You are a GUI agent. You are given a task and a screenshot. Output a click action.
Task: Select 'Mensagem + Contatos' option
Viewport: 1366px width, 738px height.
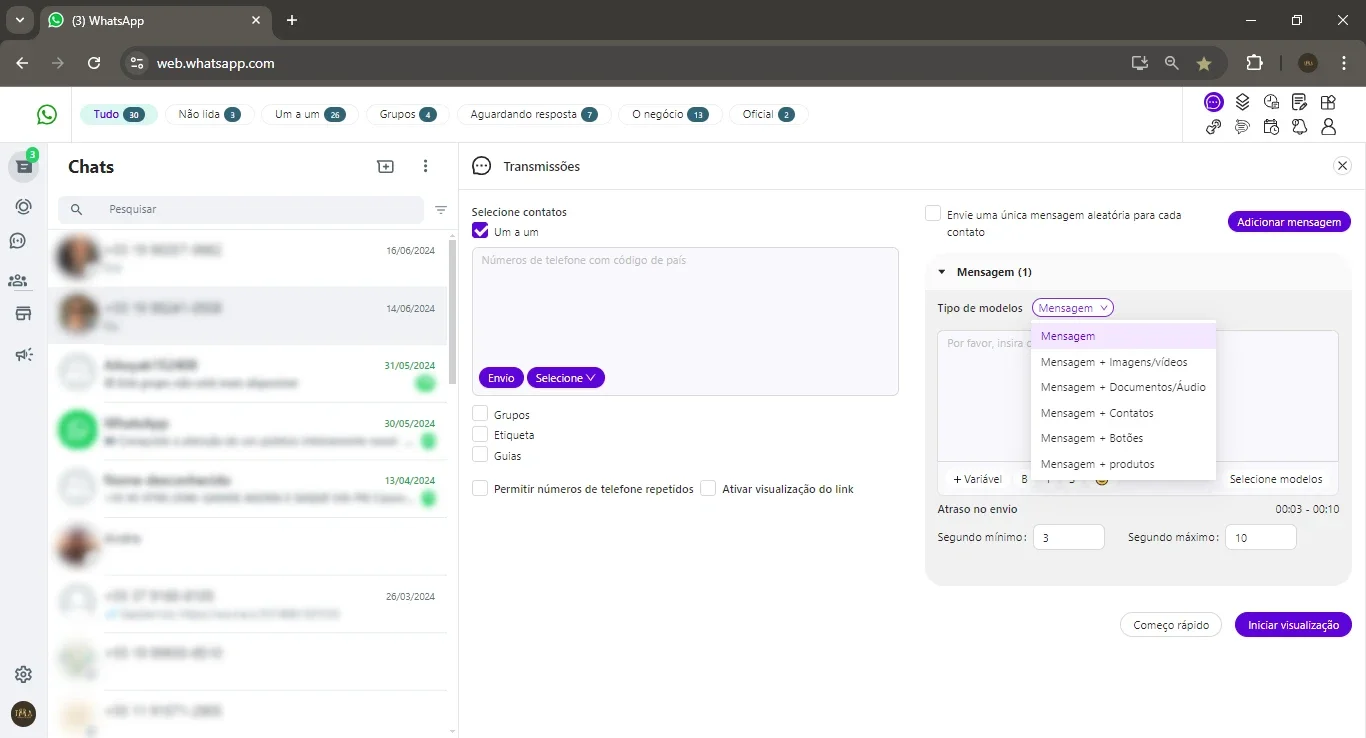(1124, 413)
